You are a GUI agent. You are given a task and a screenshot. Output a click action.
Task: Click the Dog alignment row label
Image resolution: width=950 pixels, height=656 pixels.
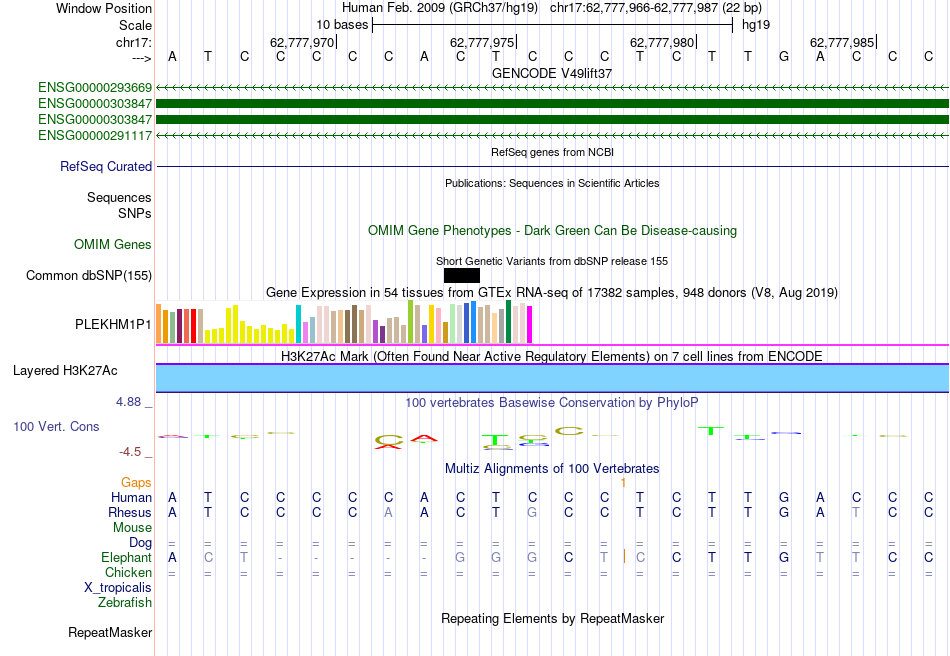(x=140, y=543)
